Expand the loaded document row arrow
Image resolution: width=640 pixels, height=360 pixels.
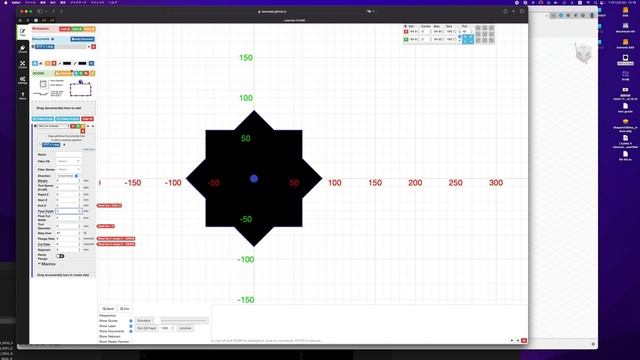click(33, 47)
